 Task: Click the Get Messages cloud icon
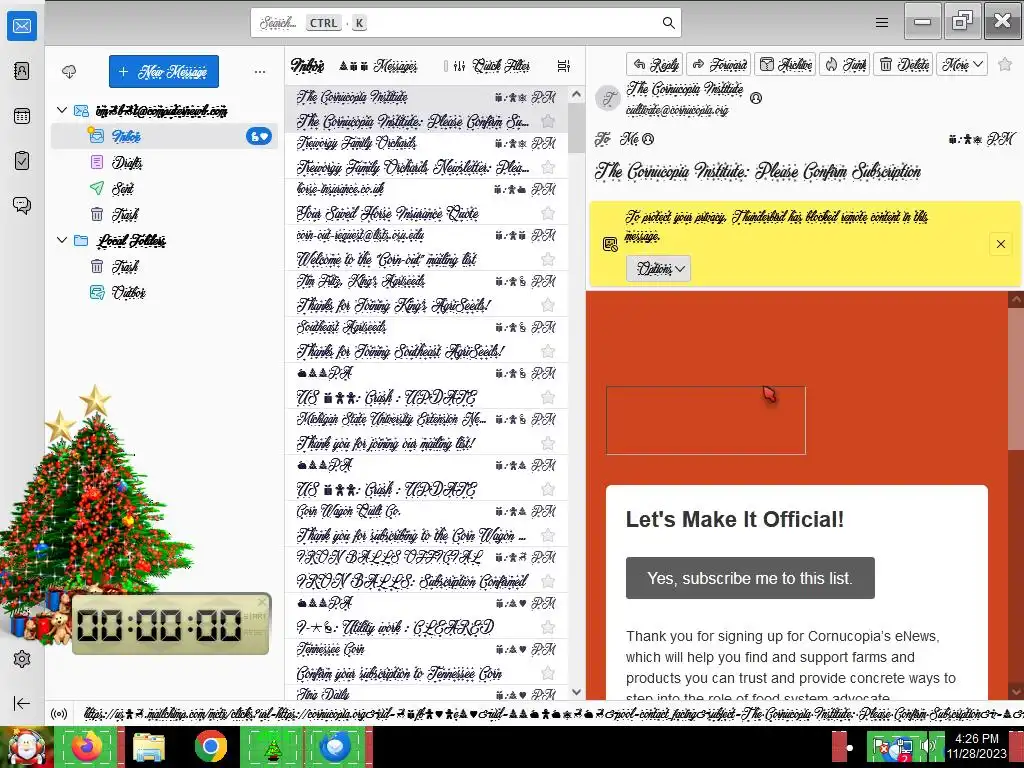click(69, 71)
